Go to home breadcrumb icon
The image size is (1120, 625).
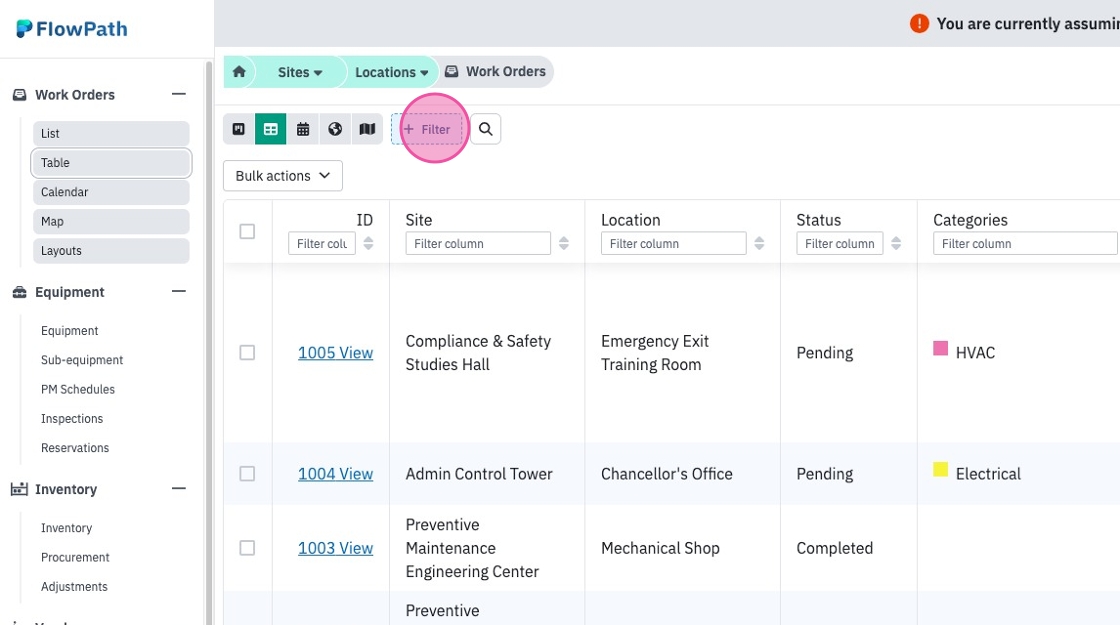click(x=239, y=71)
